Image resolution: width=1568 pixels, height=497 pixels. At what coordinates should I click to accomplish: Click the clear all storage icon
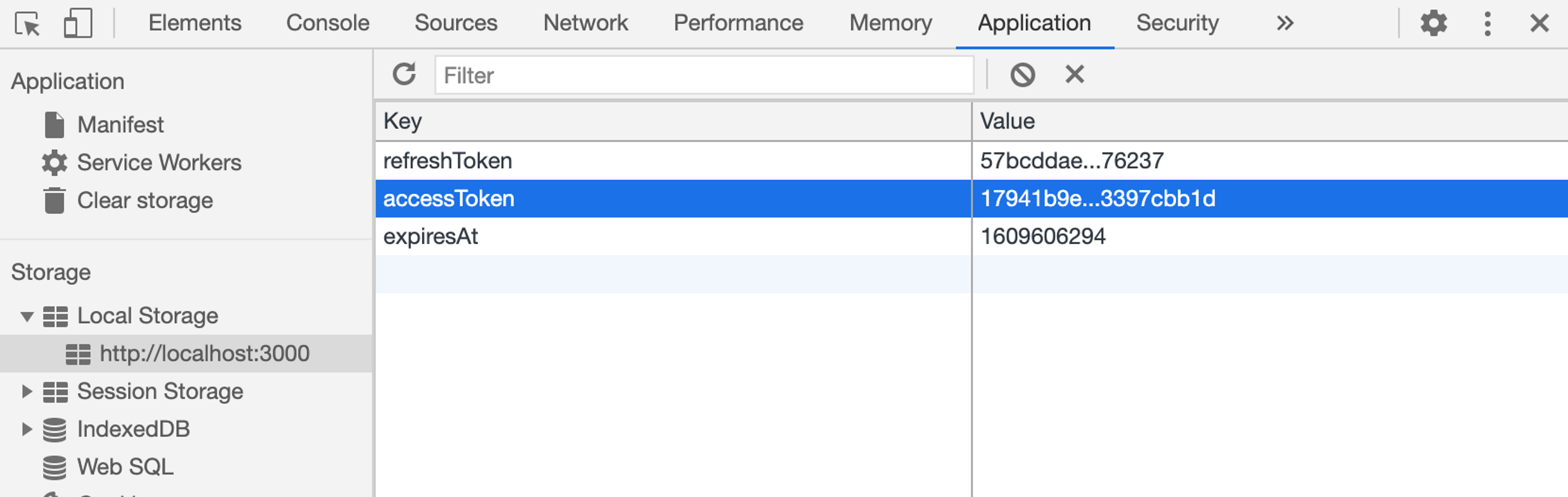(x=1022, y=74)
